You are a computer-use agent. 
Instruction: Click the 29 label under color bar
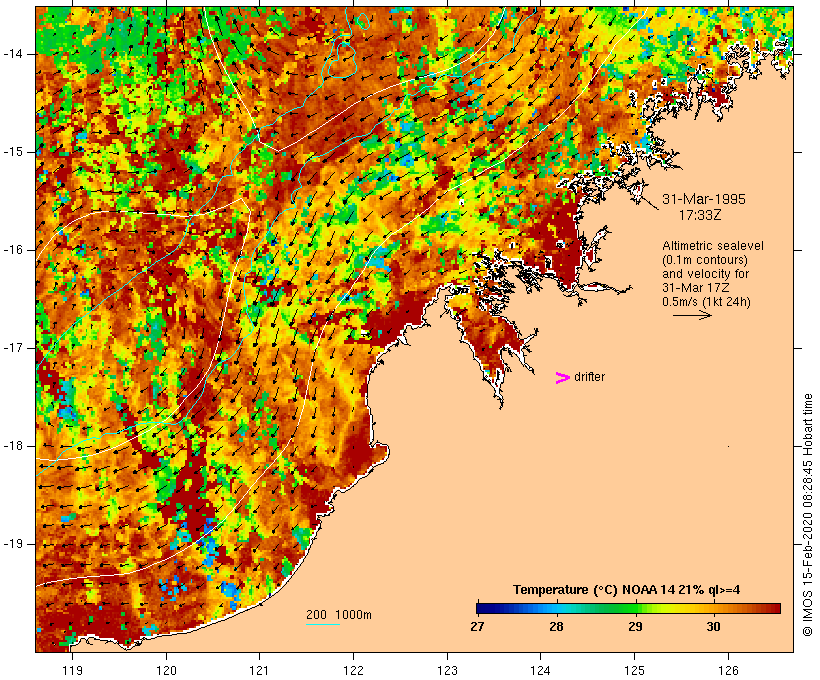[x=635, y=626]
